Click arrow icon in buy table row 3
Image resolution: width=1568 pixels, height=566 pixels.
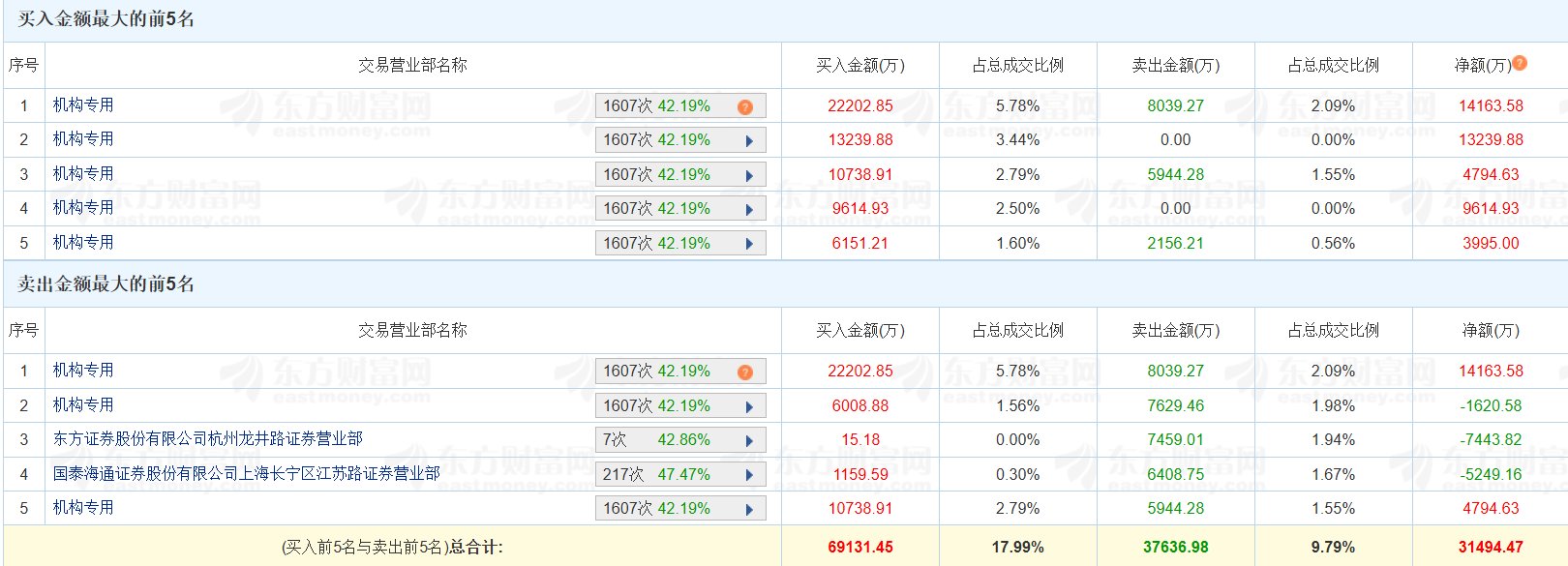click(749, 175)
